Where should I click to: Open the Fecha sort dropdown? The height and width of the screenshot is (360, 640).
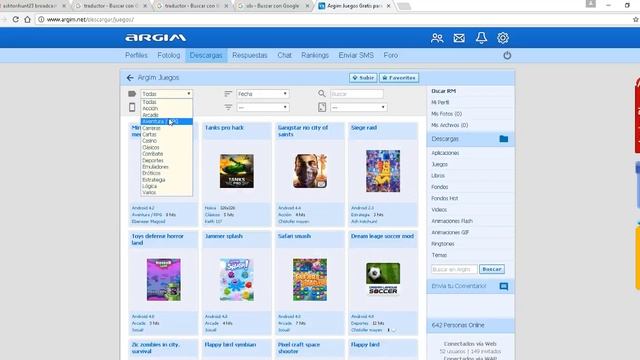coord(263,94)
